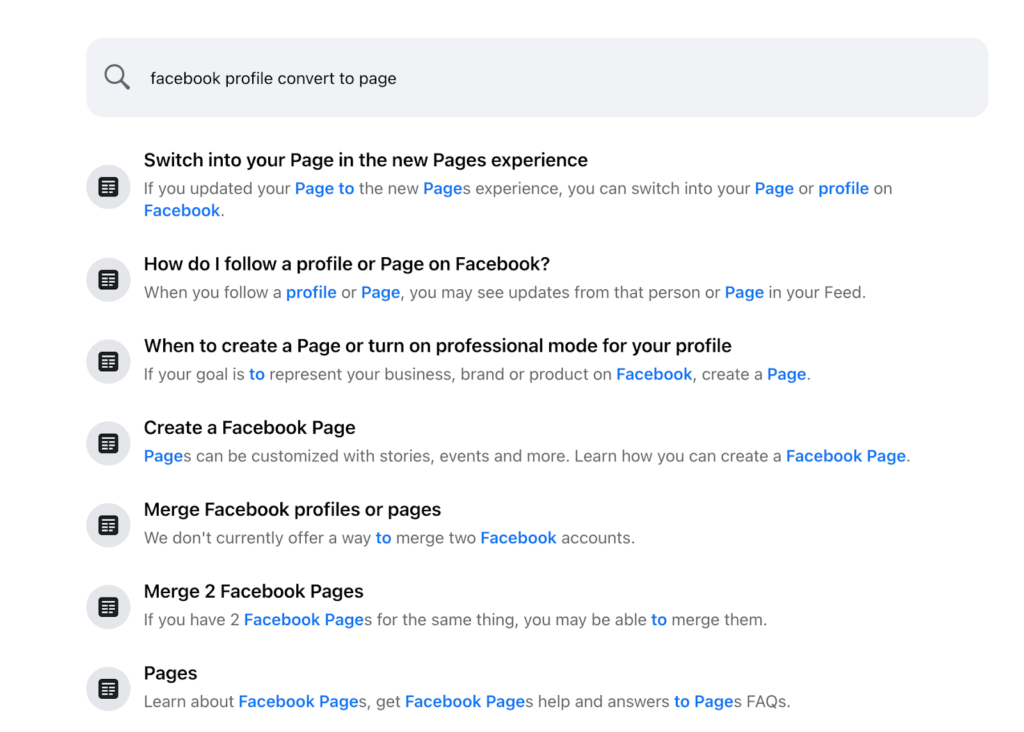Click the article icon next to "How do I follow a profile"
Viewport: 1024px width, 732px height.
tap(108, 280)
